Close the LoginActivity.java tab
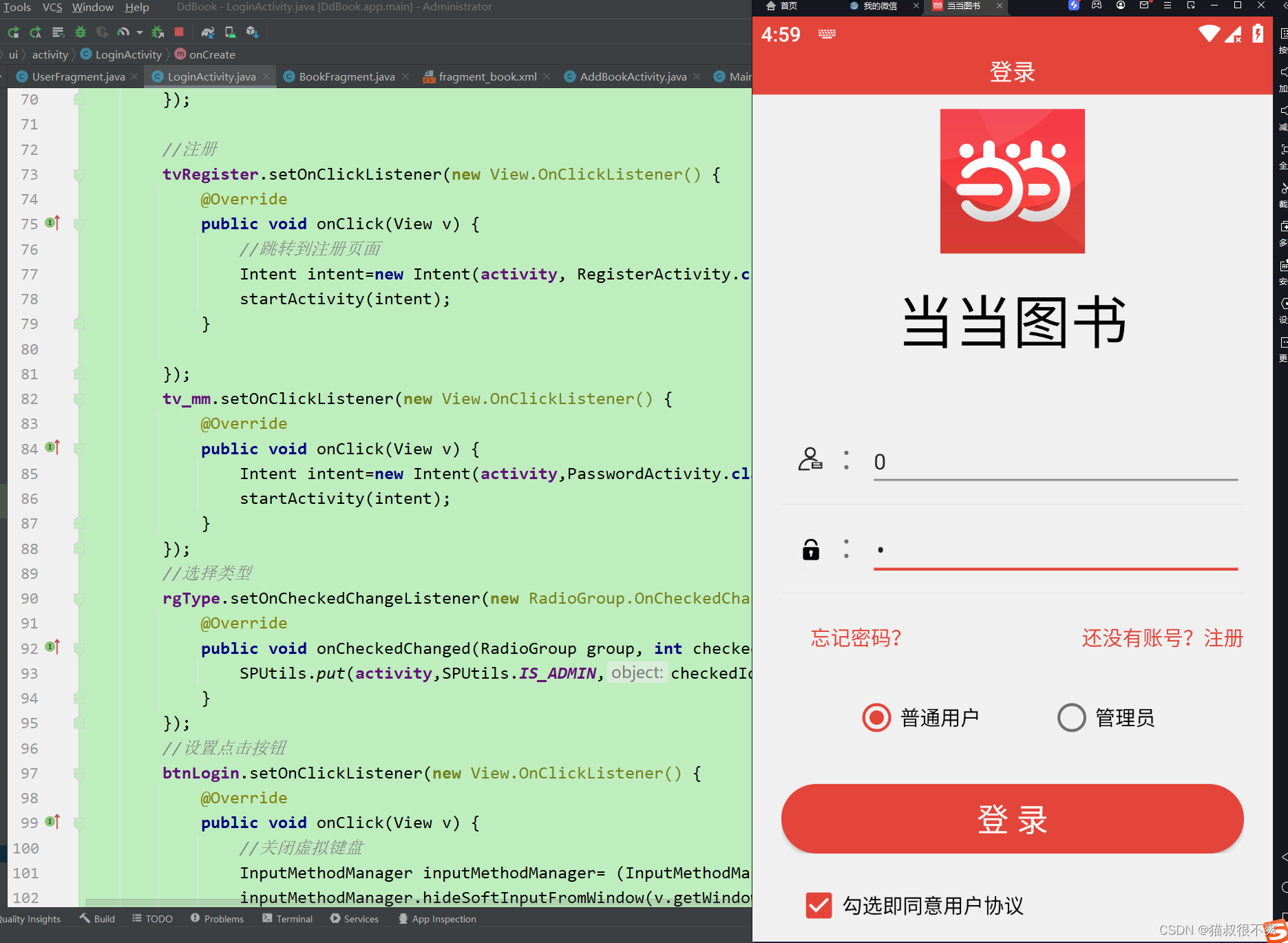This screenshot has height=943, width=1288. coord(266,76)
